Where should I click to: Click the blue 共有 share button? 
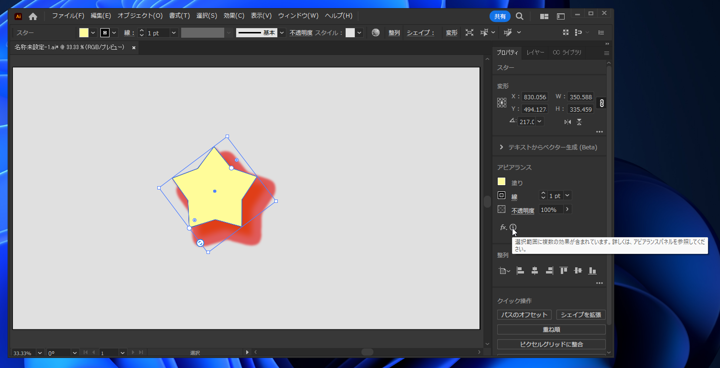click(500, 17)
